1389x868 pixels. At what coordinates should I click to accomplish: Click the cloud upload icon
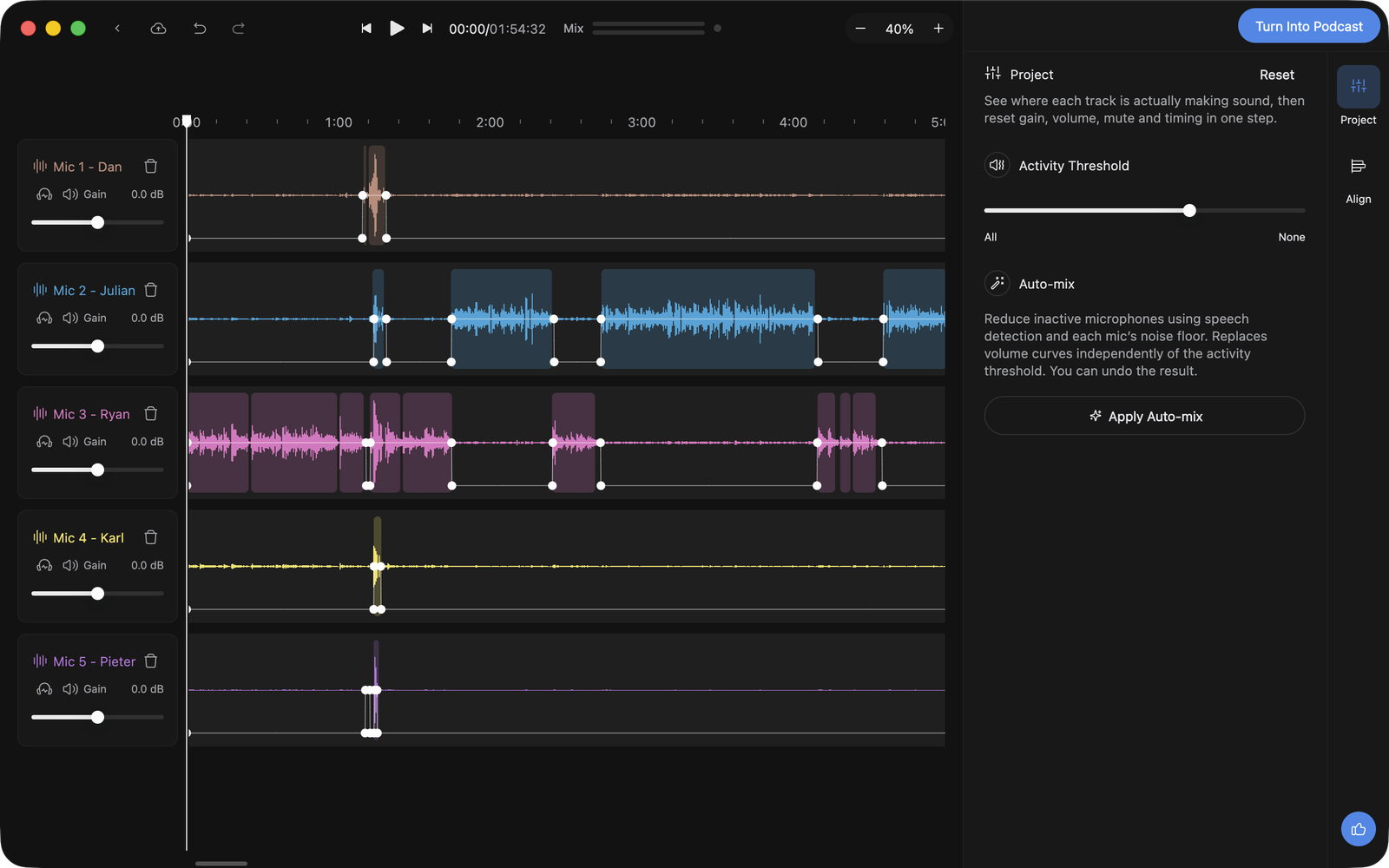[158, 29]
